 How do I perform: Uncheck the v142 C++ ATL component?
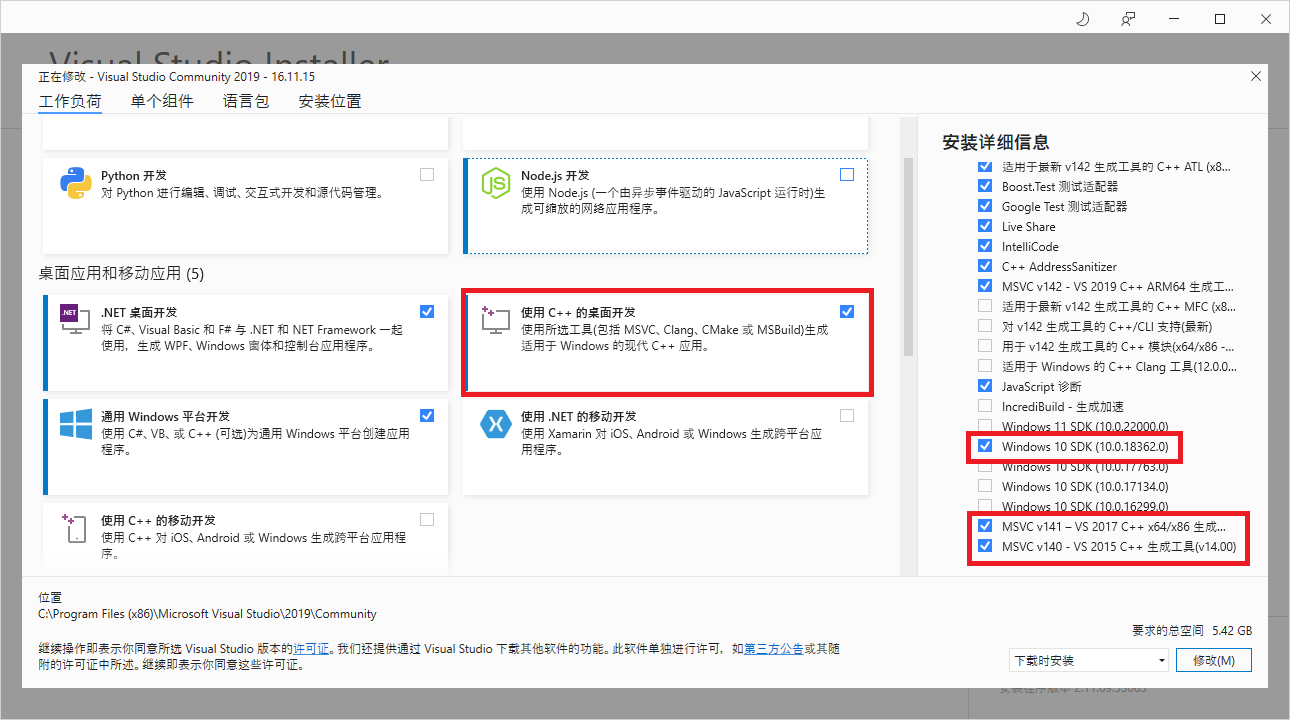[x=985, y=166]
